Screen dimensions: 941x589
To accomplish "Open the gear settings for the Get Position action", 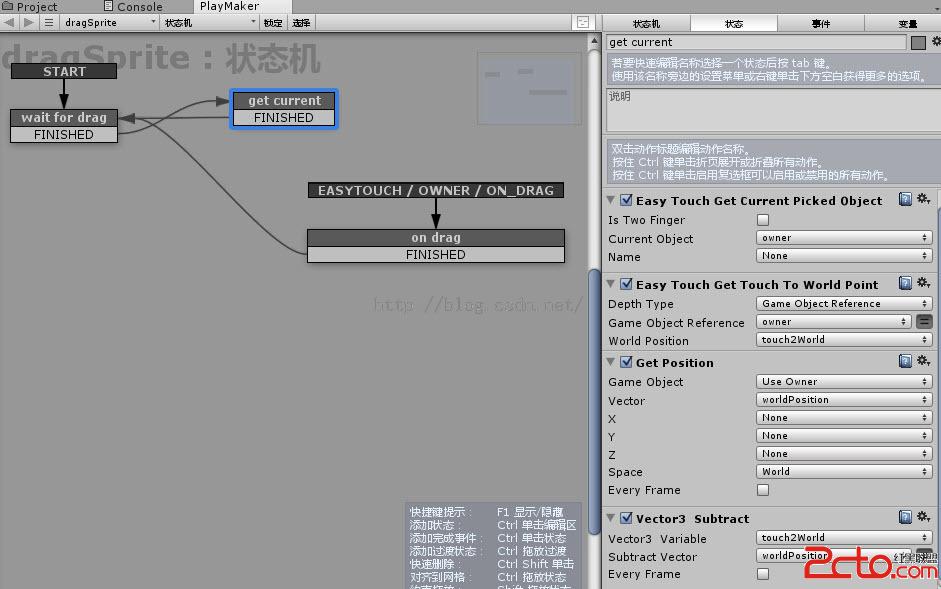I will point(923,361).
